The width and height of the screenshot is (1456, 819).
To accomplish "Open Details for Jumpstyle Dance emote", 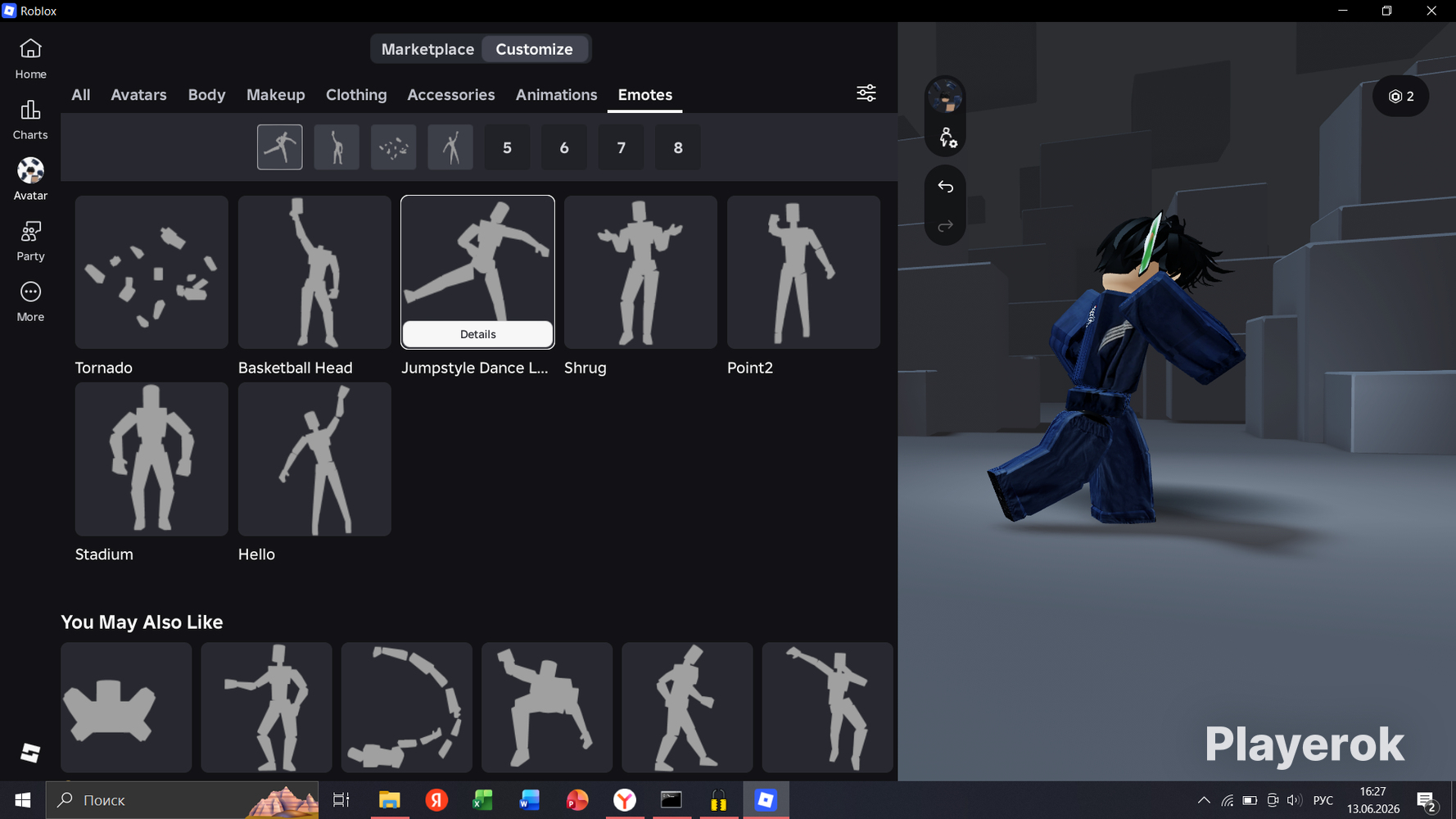I will [478, 334].
